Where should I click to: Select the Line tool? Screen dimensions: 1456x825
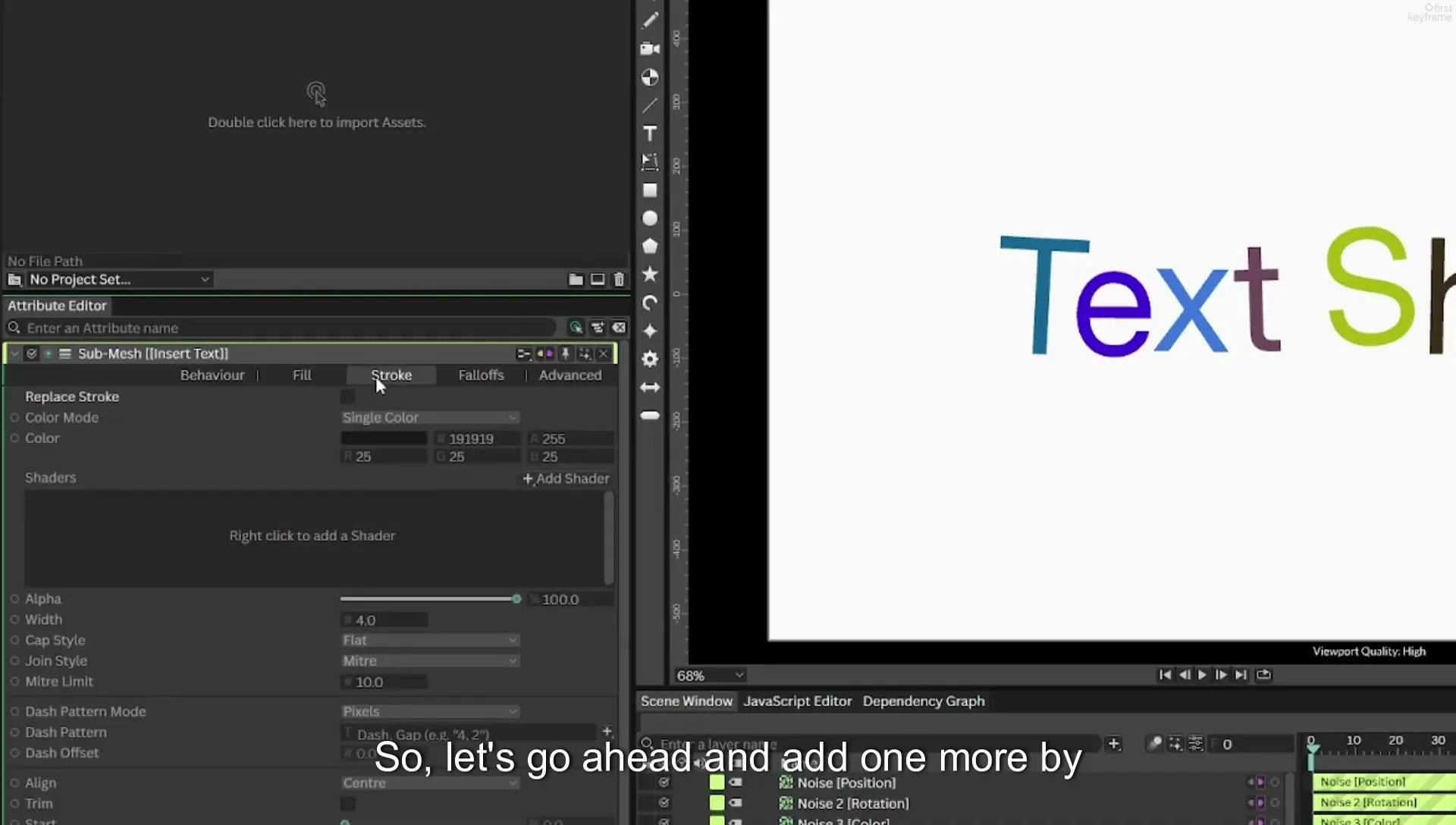coord(650,105)
